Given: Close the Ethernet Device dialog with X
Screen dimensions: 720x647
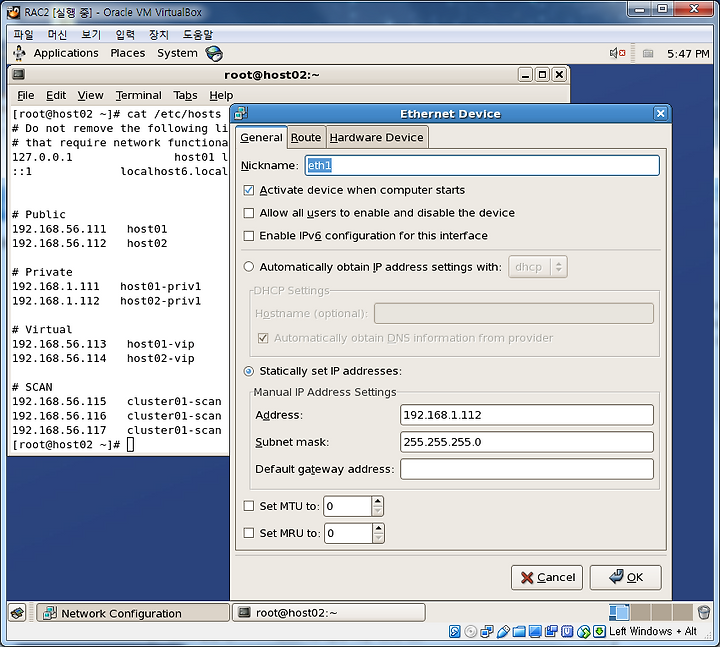Looking at the screenshot, I should (x=660, y=113).
